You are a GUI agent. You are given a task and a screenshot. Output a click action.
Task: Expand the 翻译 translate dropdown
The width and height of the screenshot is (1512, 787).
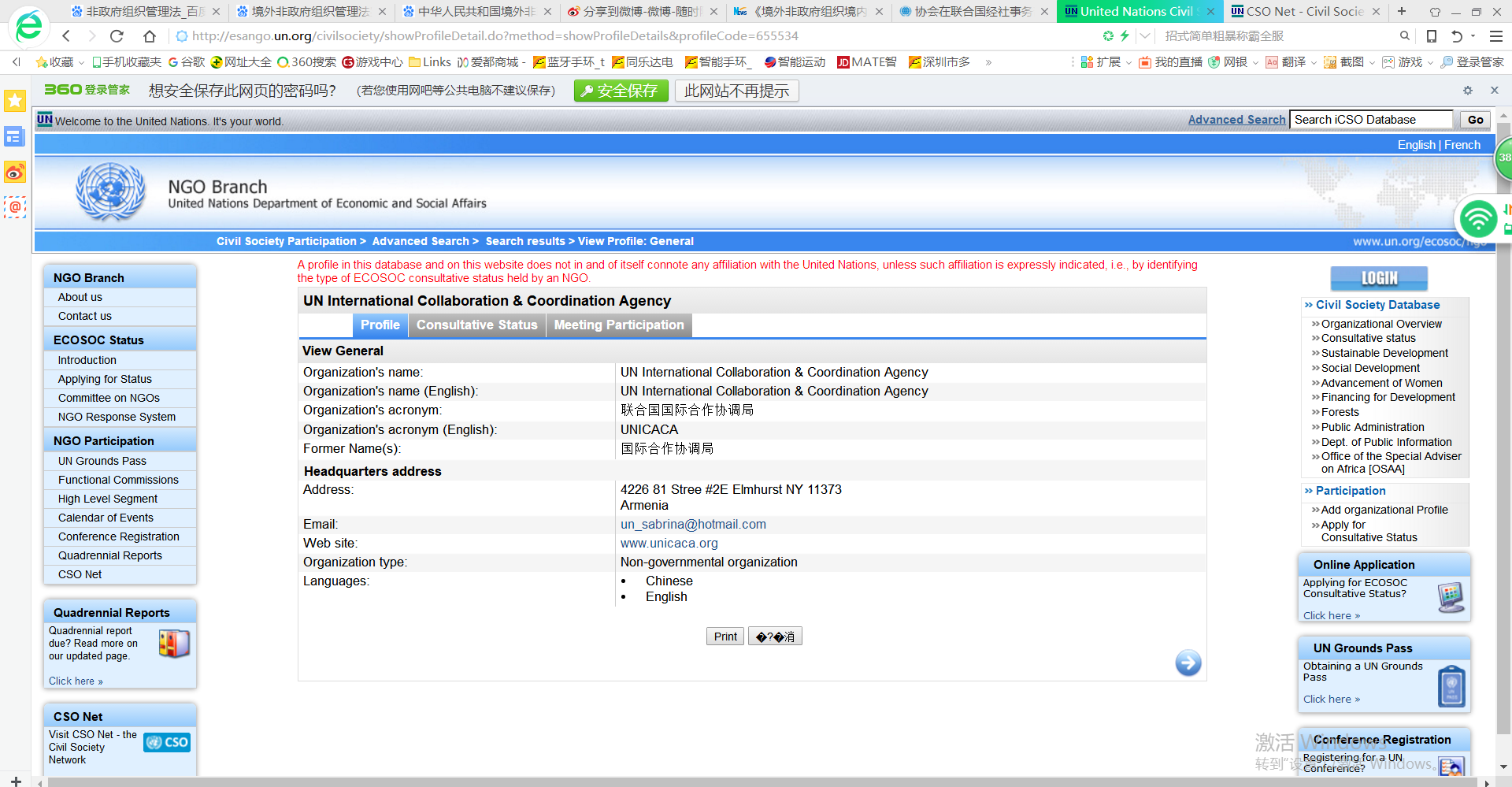coord(1314,62)
